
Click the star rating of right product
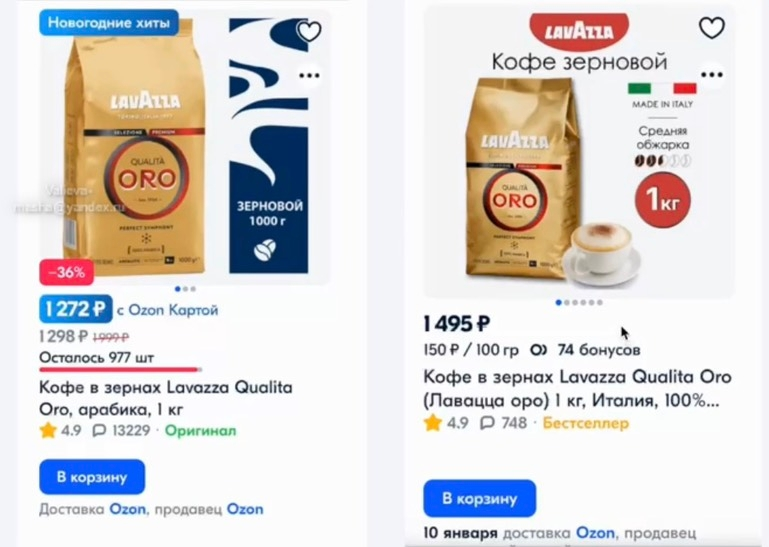pyautogui.click(x=433, y=422)
